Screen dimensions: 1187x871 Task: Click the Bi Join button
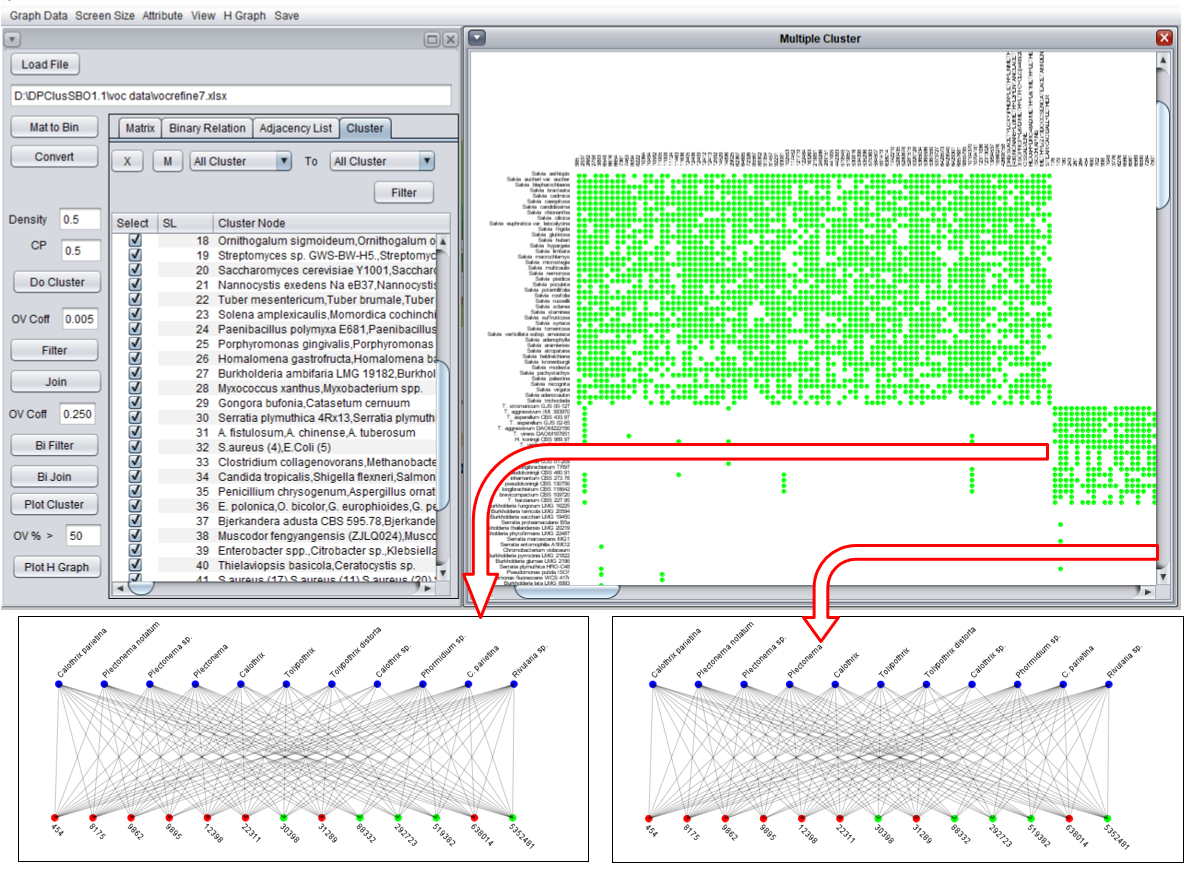54,476
